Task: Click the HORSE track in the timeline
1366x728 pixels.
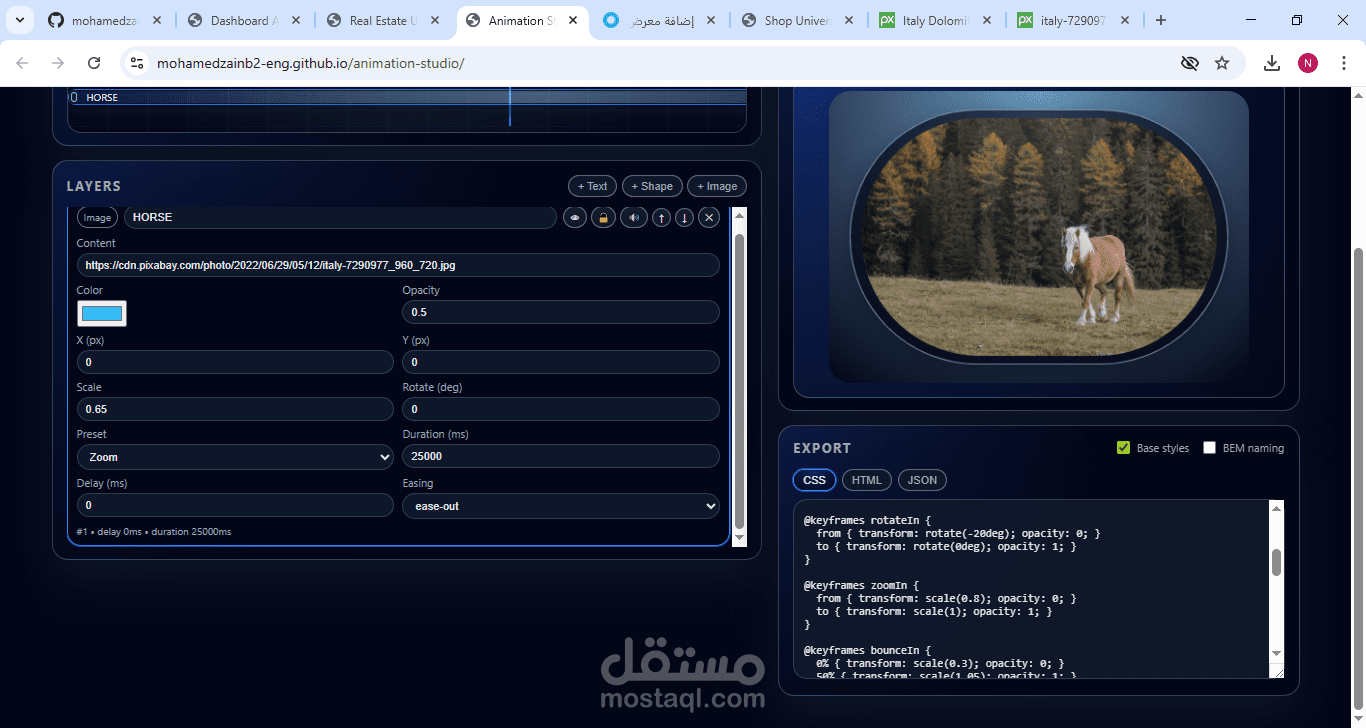Action: pos(300,97)
